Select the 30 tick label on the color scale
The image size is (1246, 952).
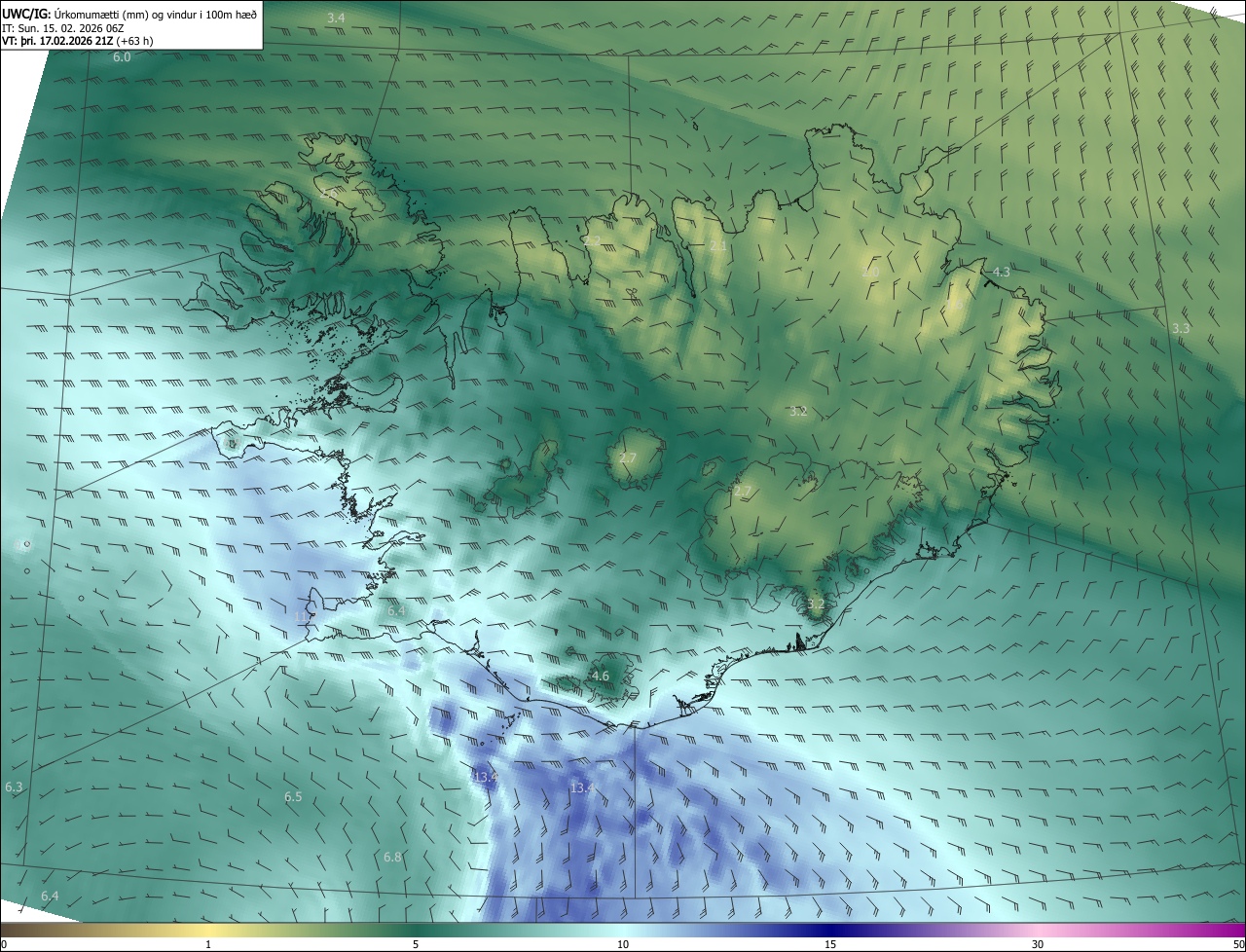click(1038, 944)
